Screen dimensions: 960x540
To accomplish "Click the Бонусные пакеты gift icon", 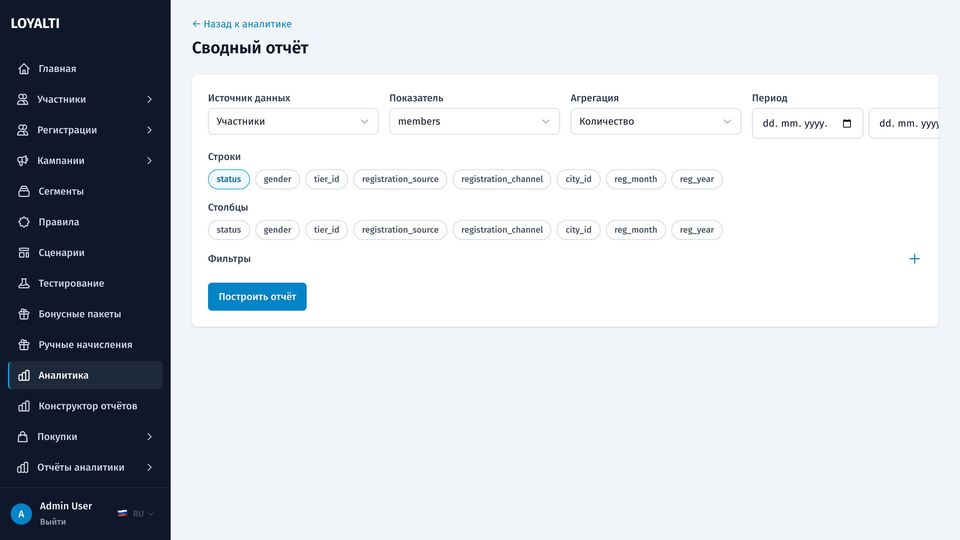I will [24, 313].
